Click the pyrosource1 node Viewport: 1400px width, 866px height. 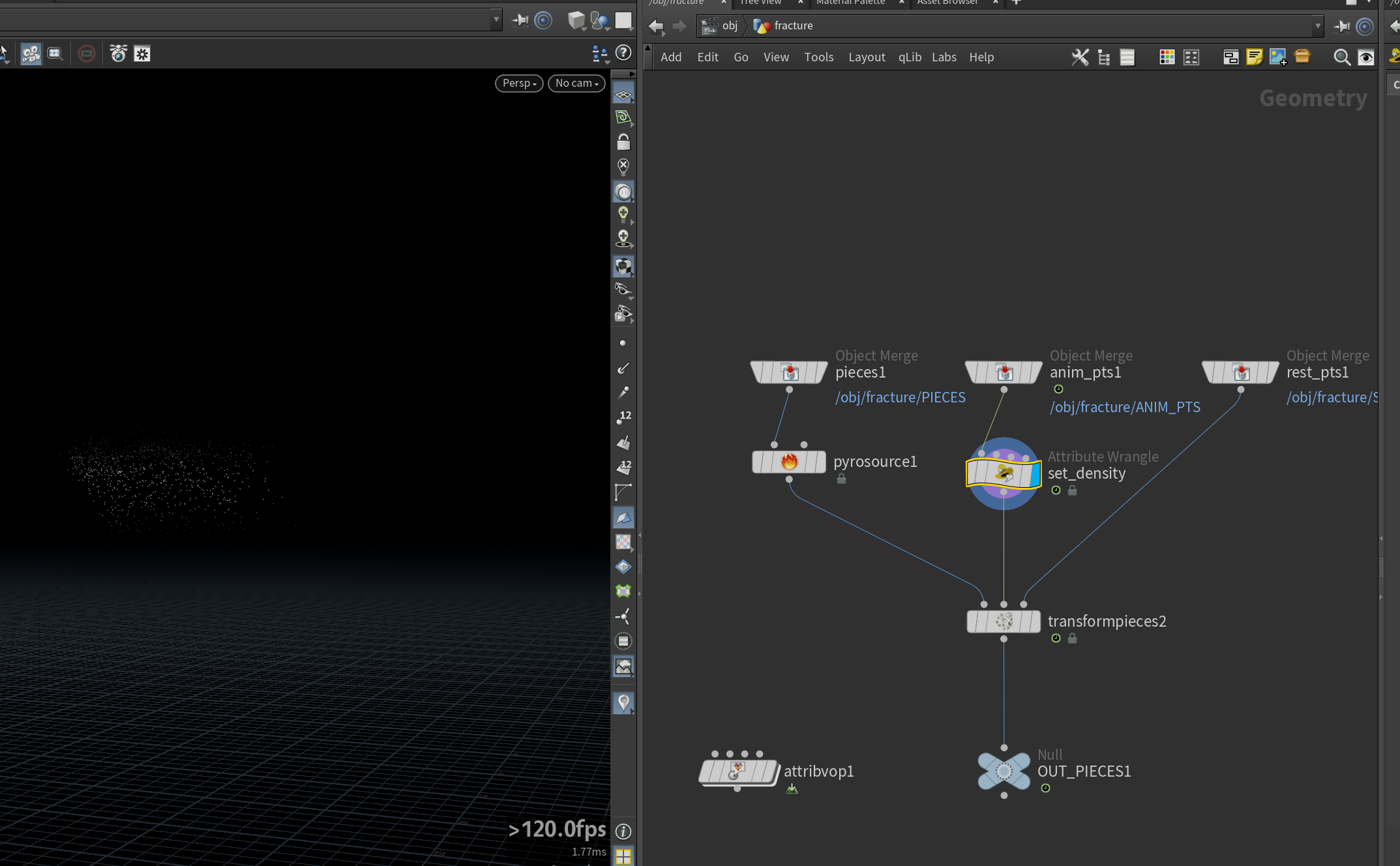[x=789, y=462]
